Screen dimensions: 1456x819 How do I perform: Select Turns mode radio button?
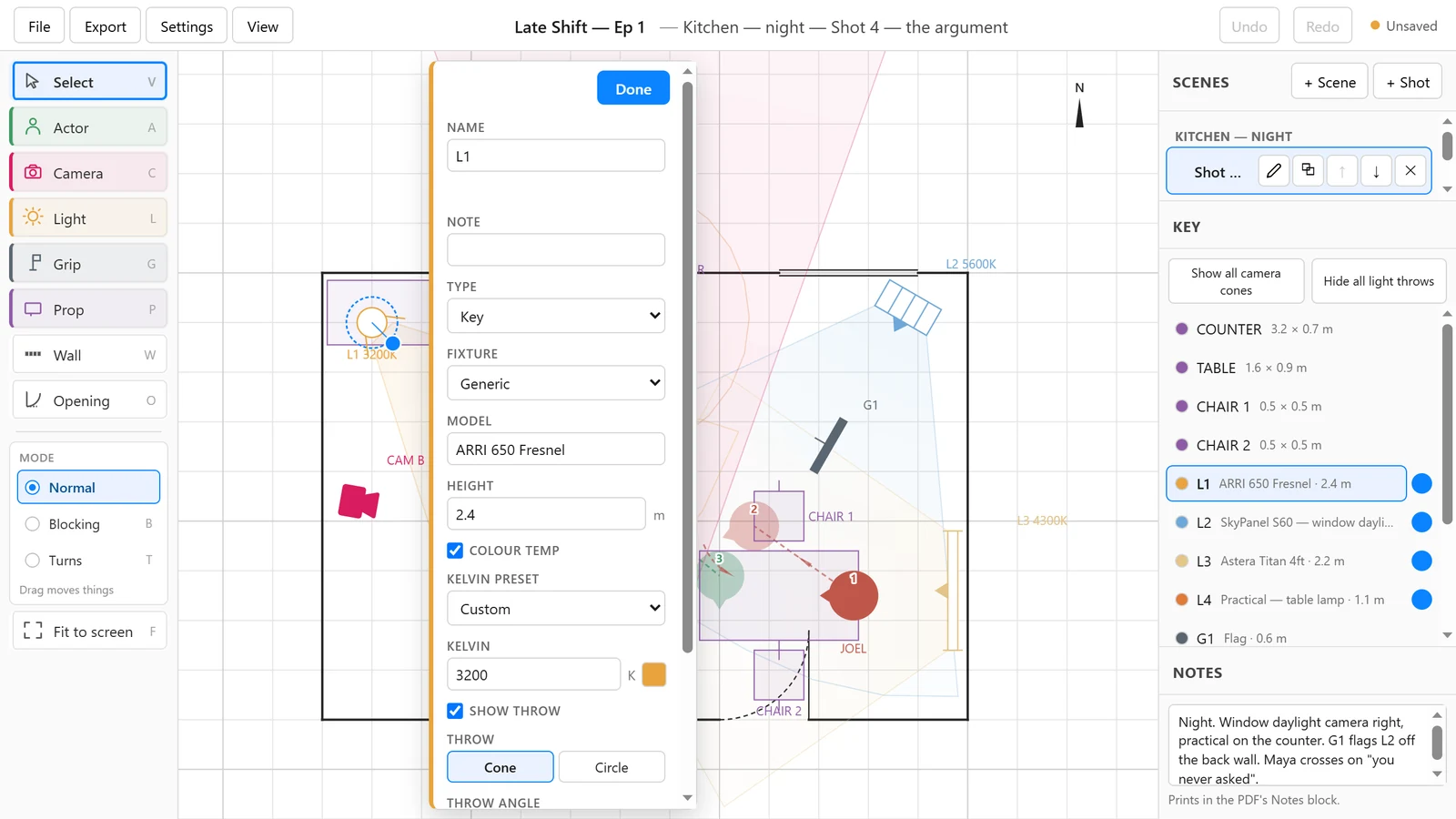click(x=33, y=561)
